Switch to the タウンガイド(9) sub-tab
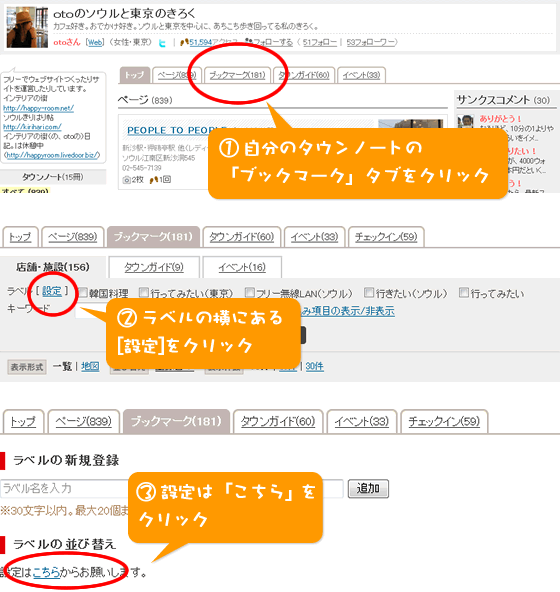Image resolution: width=560 pixels, height=592 pixels. coord(154,267)
